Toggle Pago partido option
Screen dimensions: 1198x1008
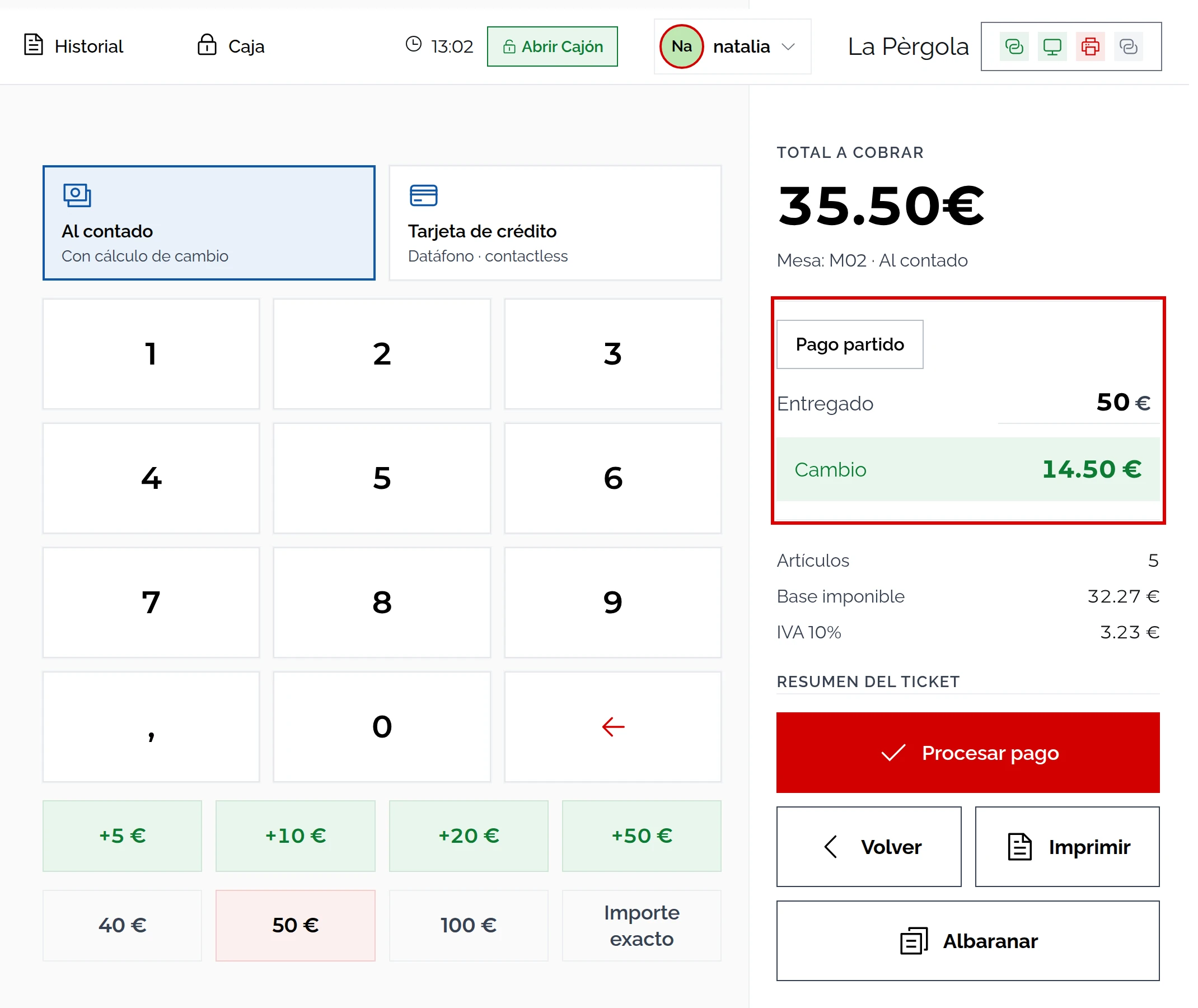(850, 344)
